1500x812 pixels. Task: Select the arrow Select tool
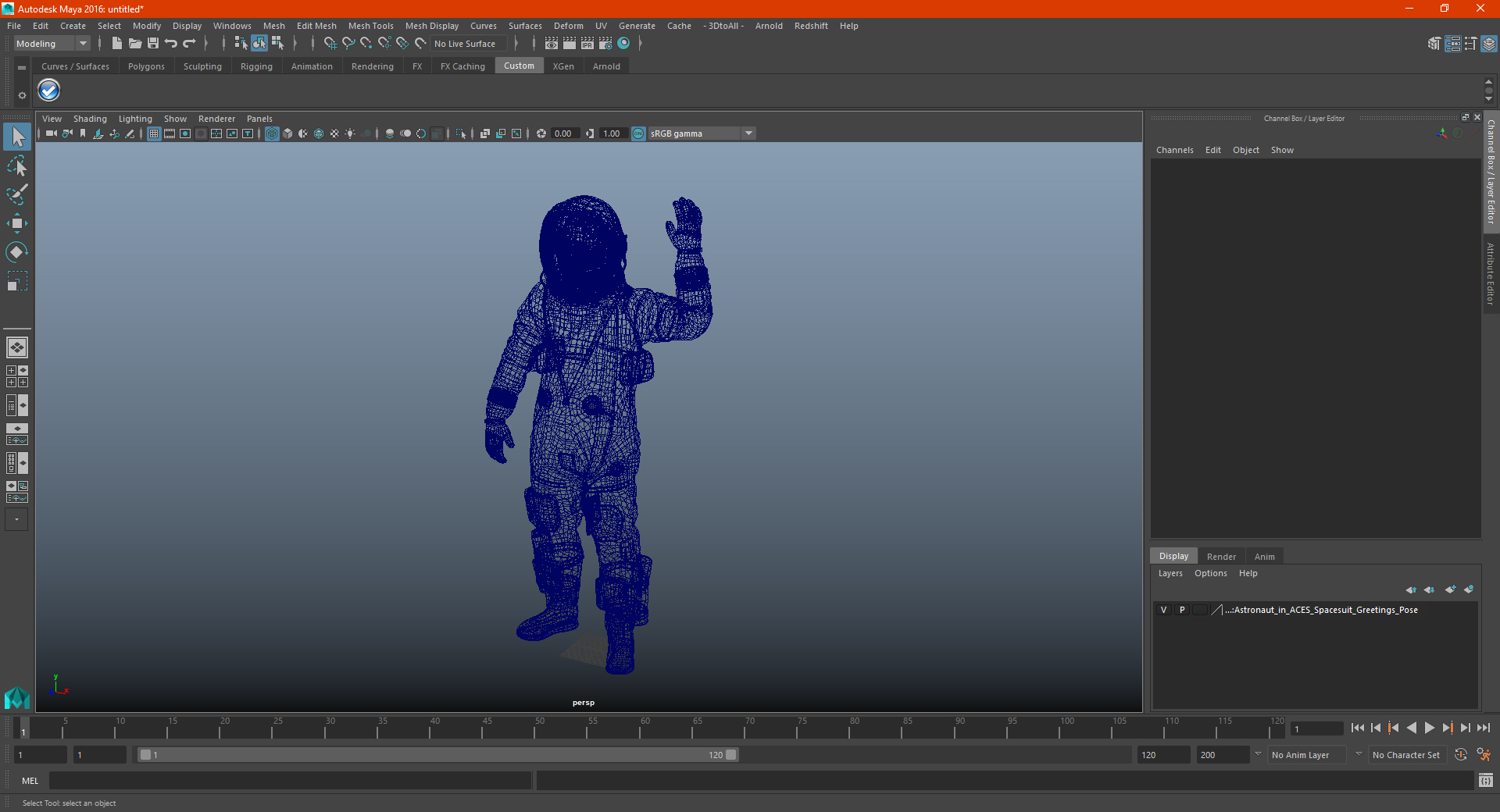pos(17,137)
